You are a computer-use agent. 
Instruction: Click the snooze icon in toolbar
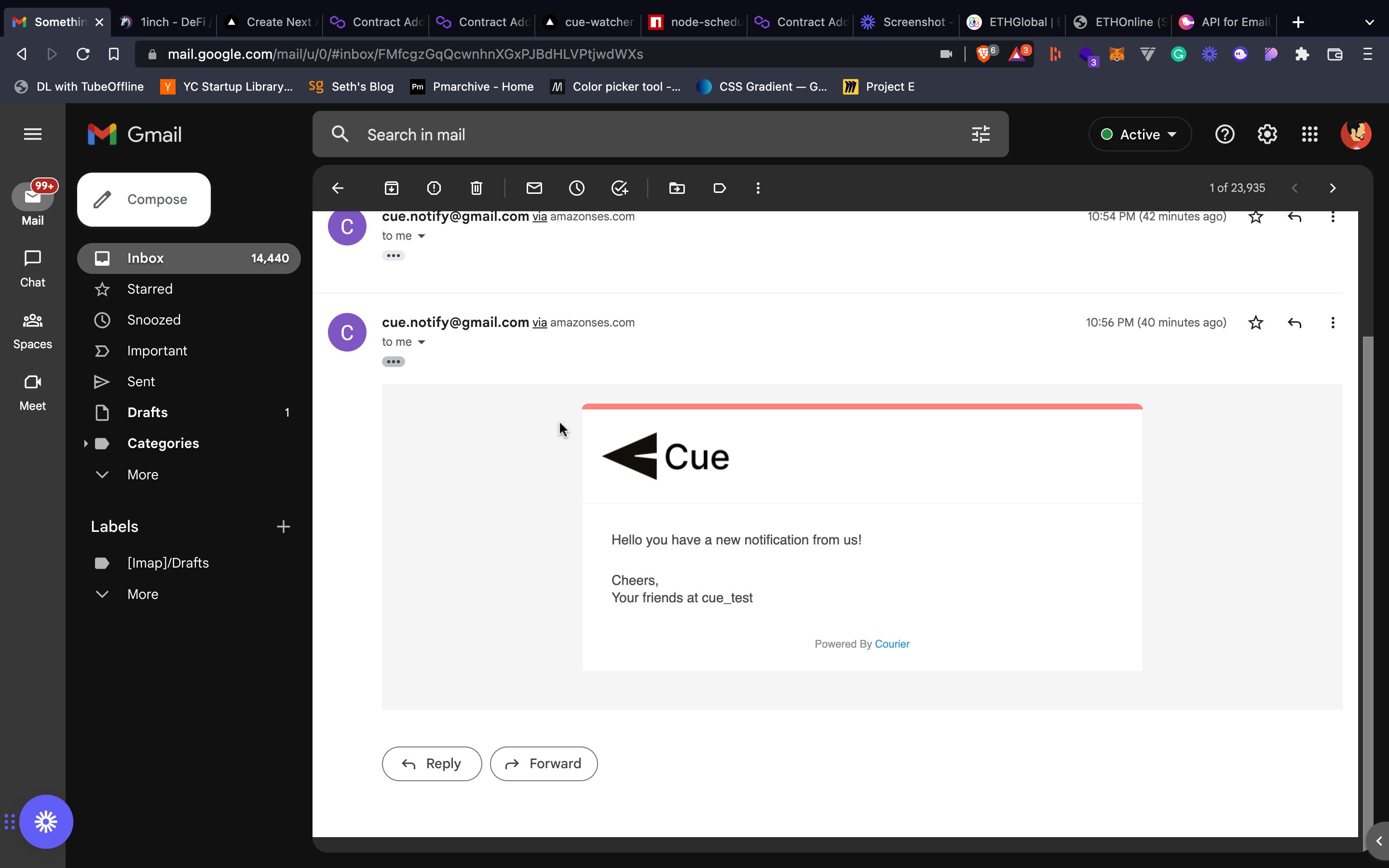click(x=576, y=188)
